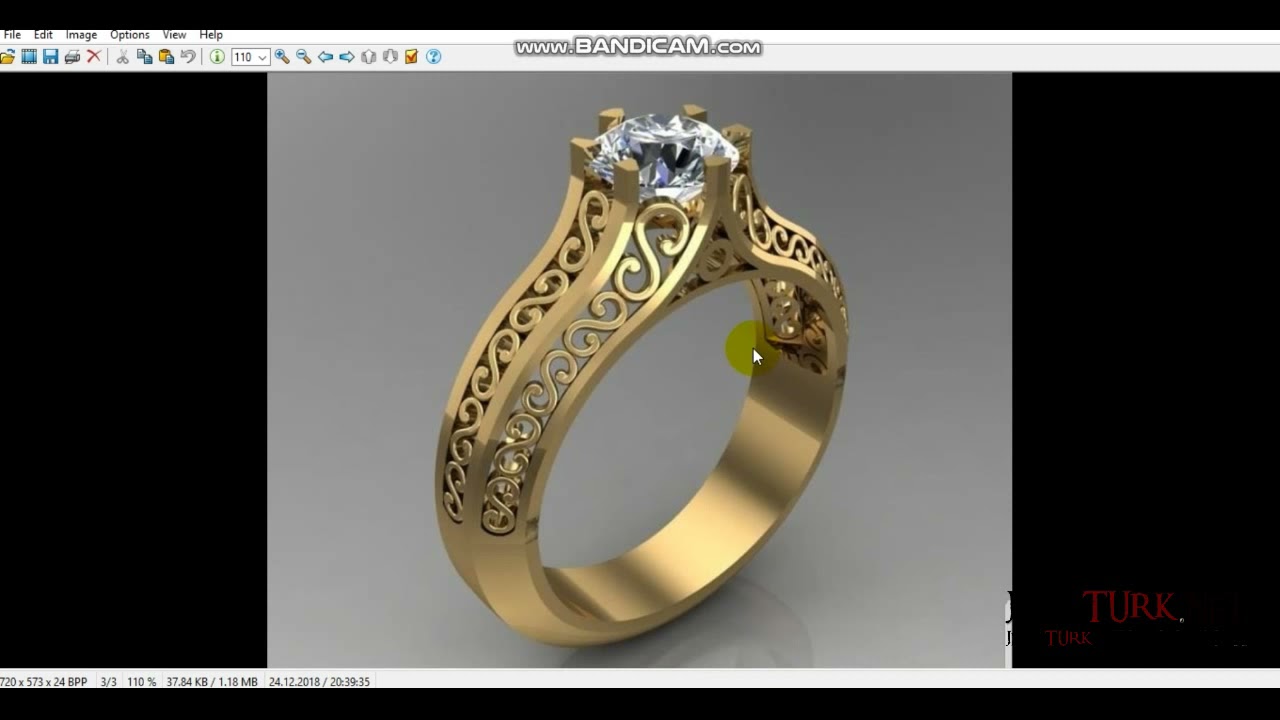Open a file with the folder icon

click(x=7, y=57)
